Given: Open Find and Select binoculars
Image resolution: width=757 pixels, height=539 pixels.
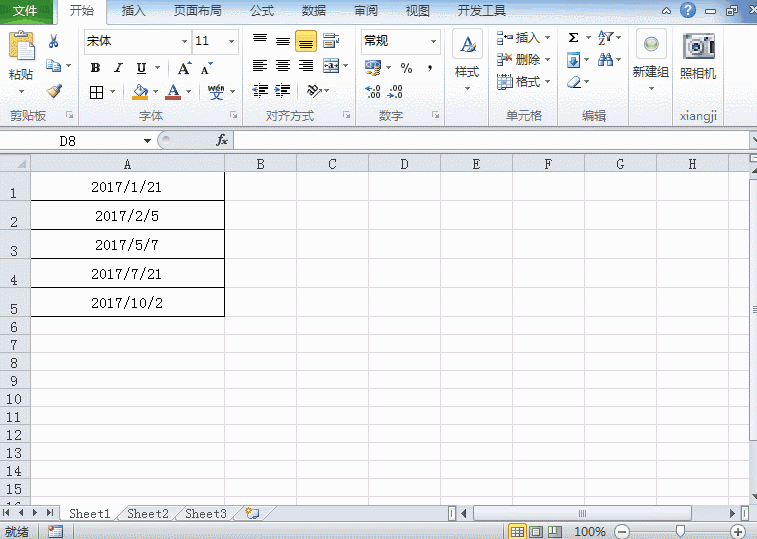Looking at the screenshot, I should [605, 60].
